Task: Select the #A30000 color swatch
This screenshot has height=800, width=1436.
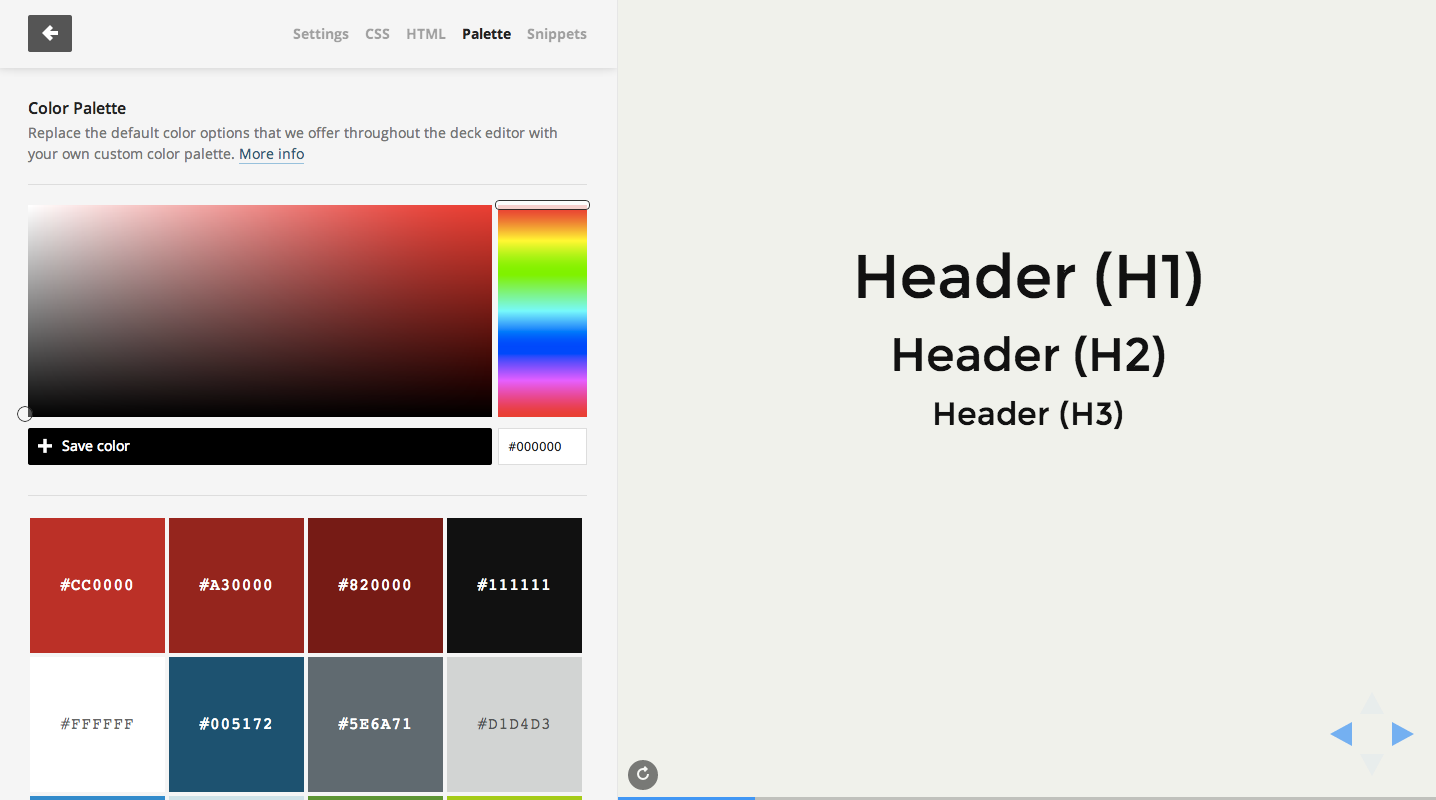Action: pyautogui.click(x=236, y=585)
